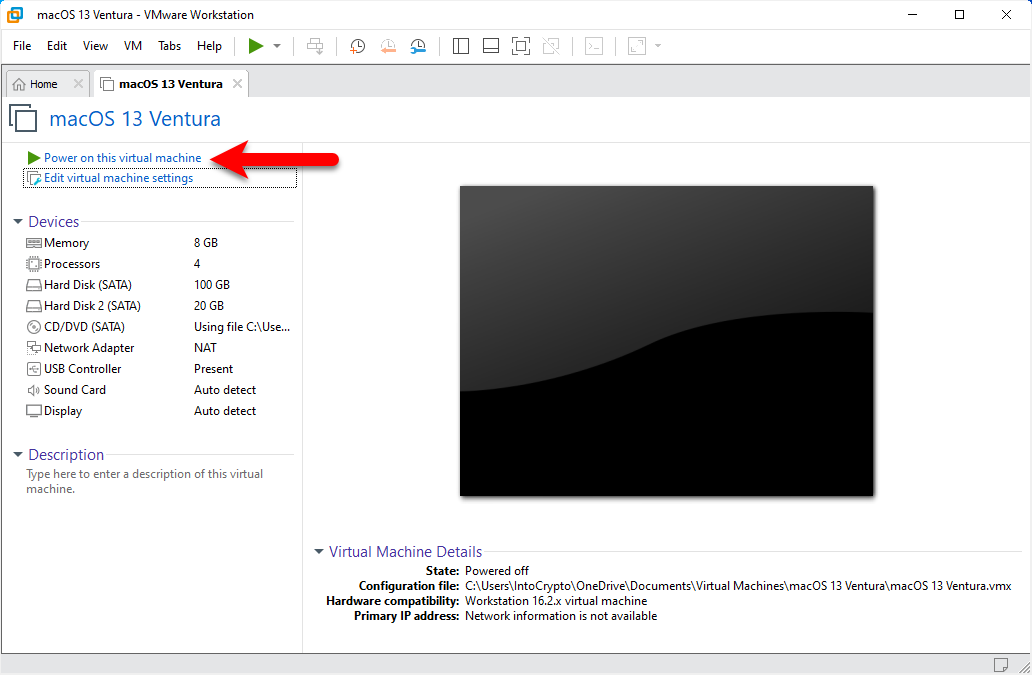Switch to the Home tab
The width and height of the screenshot is (1032, 675).
pos(43,84)
